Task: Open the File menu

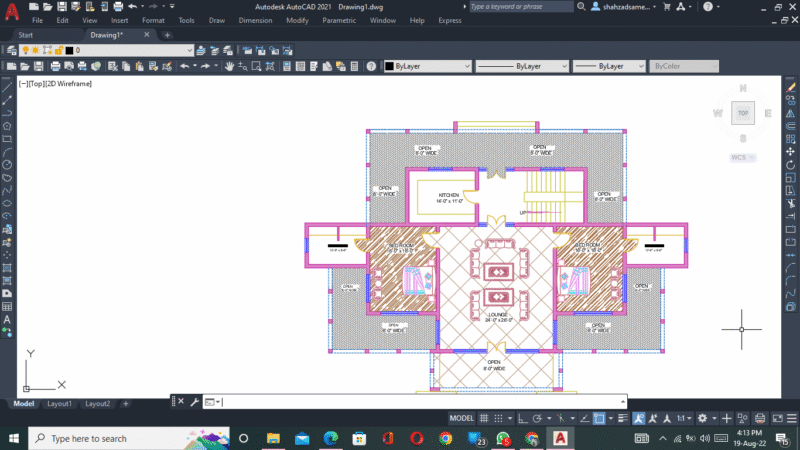Action: (x=37, y=20)
